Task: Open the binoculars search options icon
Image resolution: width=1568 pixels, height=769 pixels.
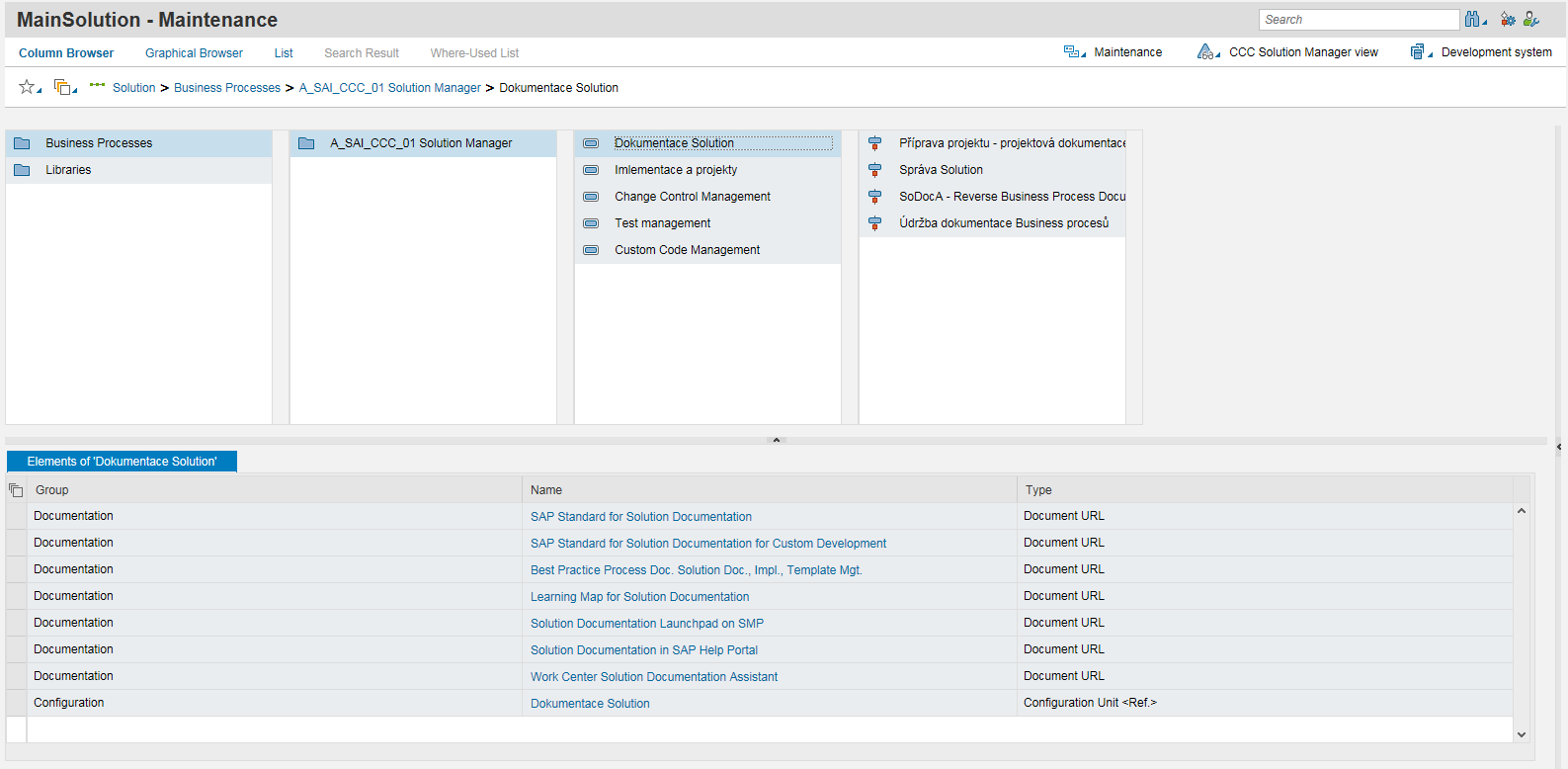Action: [x=1475, y=19]
